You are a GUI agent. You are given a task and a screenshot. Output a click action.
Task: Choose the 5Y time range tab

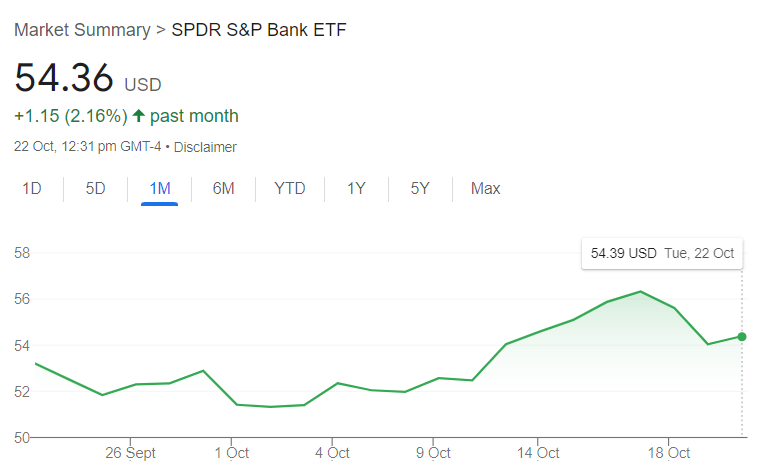click(420, 188)
